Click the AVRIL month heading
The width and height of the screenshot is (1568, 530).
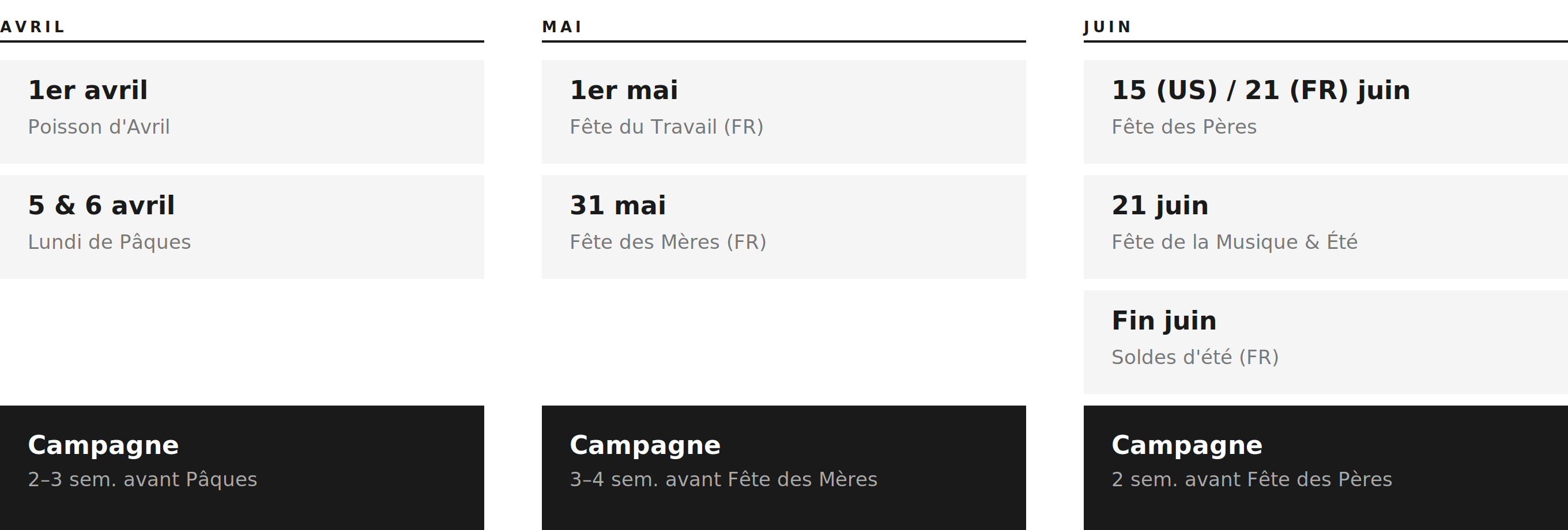(32, 26)
